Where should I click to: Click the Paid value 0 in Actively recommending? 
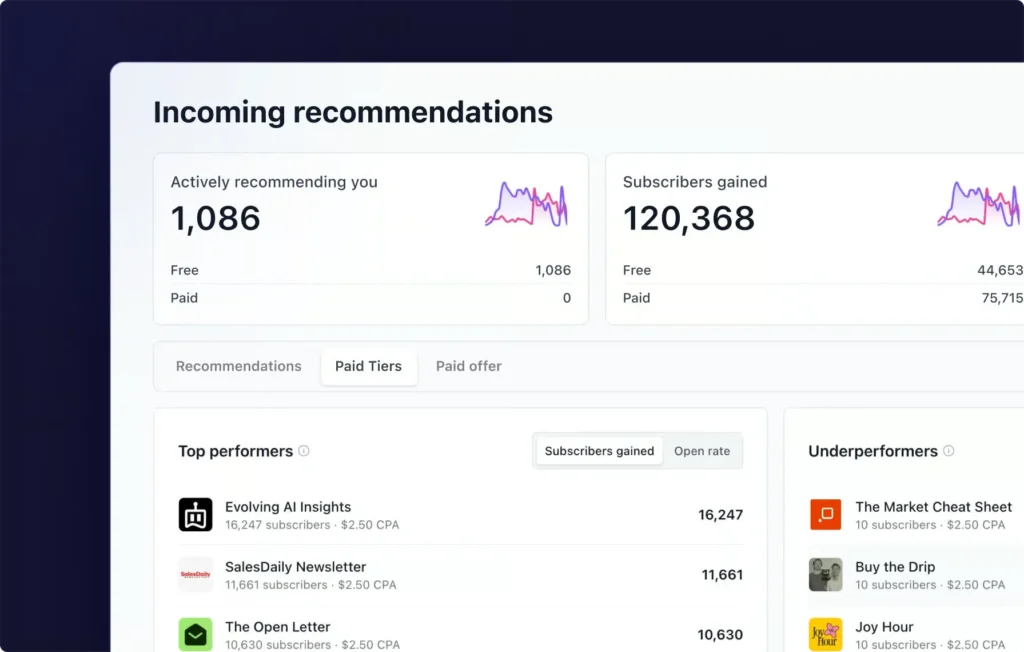[567, 298]
